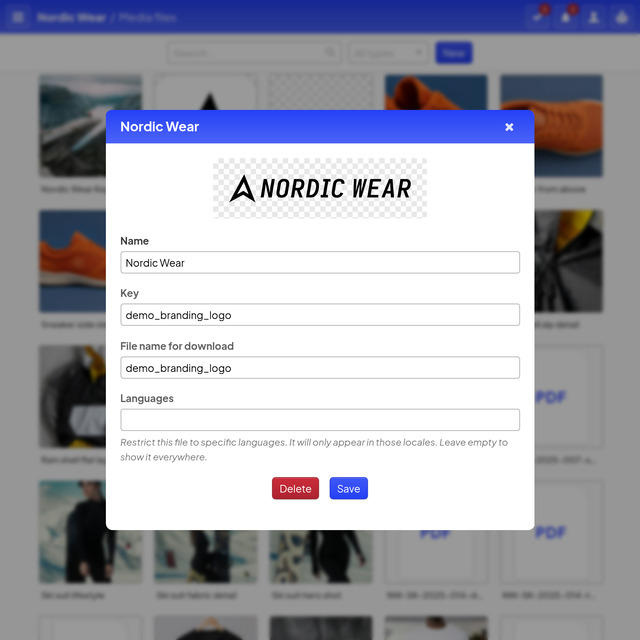Click the rightmost header icon
The image size is (640, 640).
click(x=622, y=17)
